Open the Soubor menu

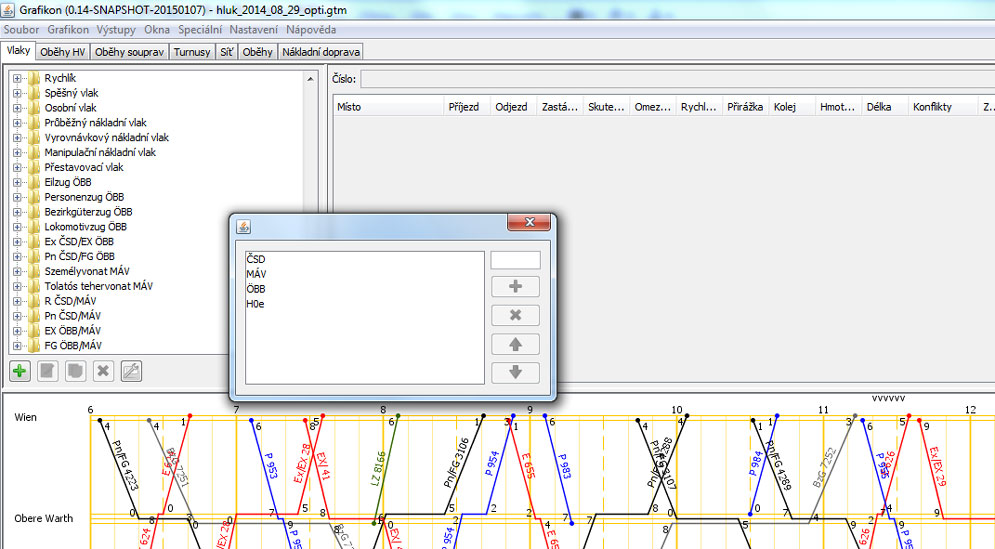pyautogui.click(x=21, y=30)
